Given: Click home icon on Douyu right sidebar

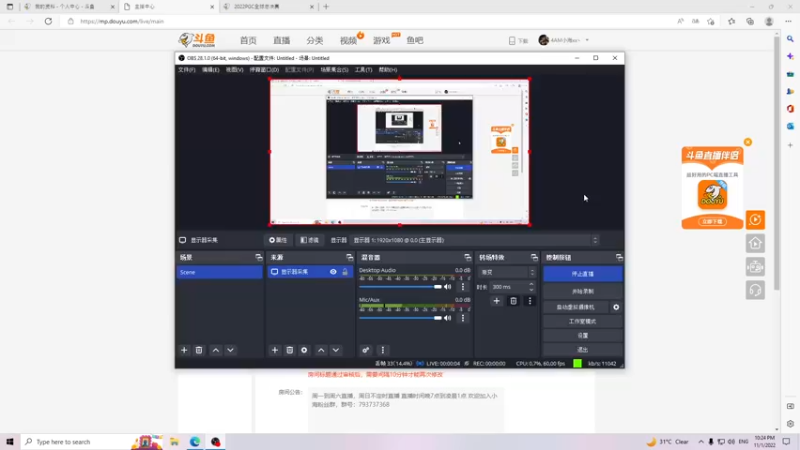Looking at the screenshot, I should (756, 243).
